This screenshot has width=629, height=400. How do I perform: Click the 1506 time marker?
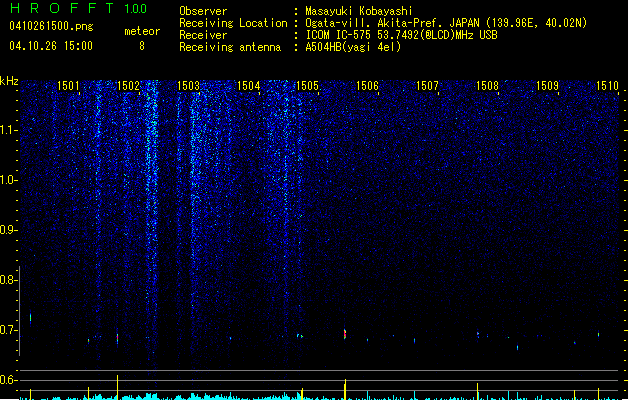[x=367, y=86]
